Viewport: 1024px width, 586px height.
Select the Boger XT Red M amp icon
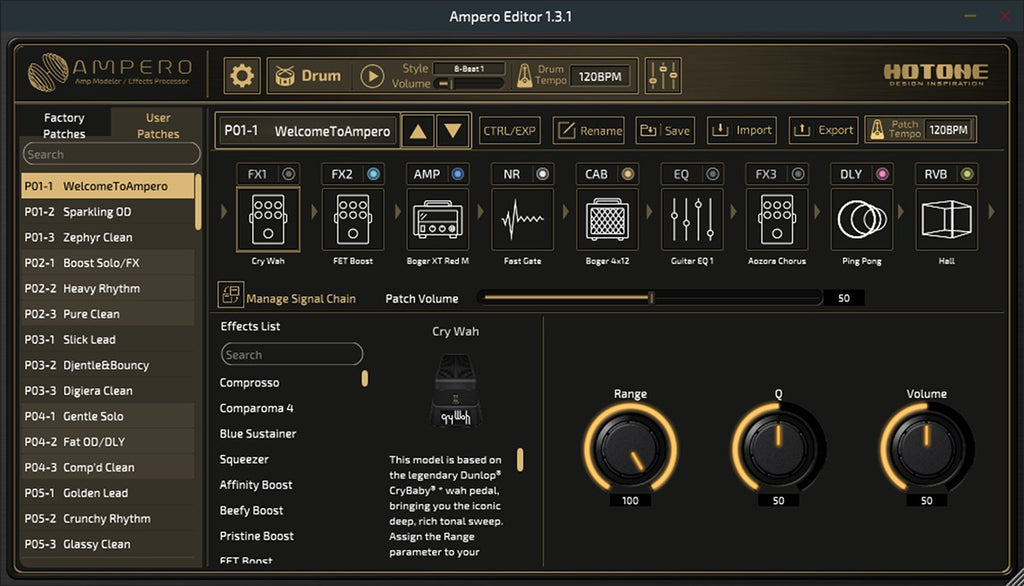(x=438, y=220)
